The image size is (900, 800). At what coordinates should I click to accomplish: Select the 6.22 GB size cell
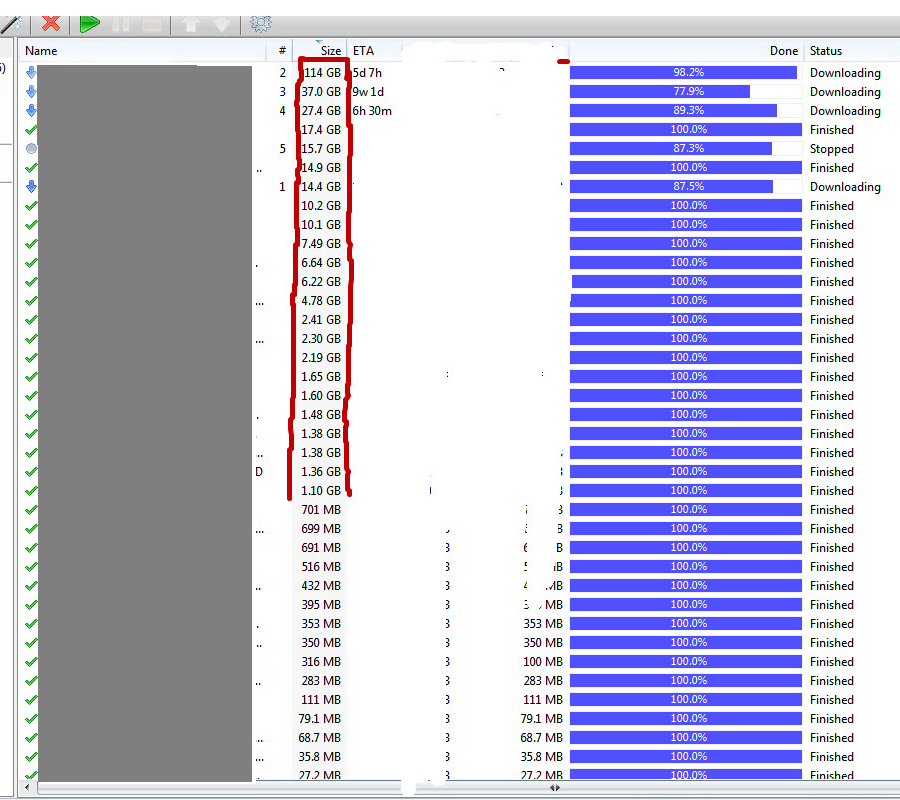321,282
